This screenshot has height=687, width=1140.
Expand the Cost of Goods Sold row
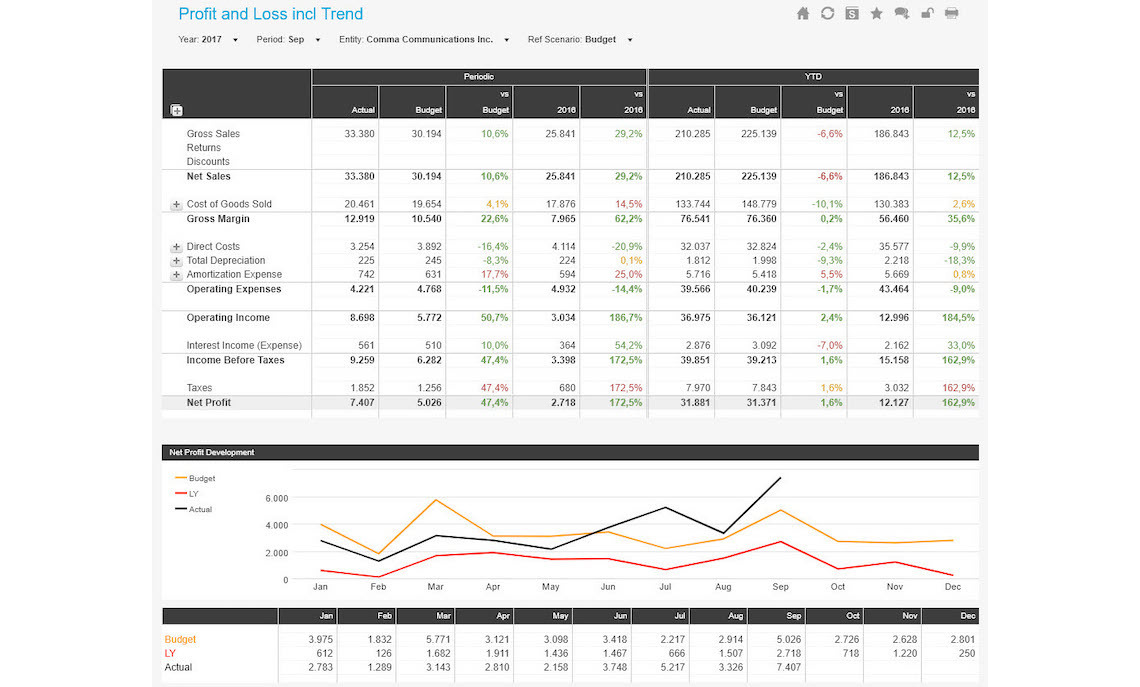click(x=176, y=204)
